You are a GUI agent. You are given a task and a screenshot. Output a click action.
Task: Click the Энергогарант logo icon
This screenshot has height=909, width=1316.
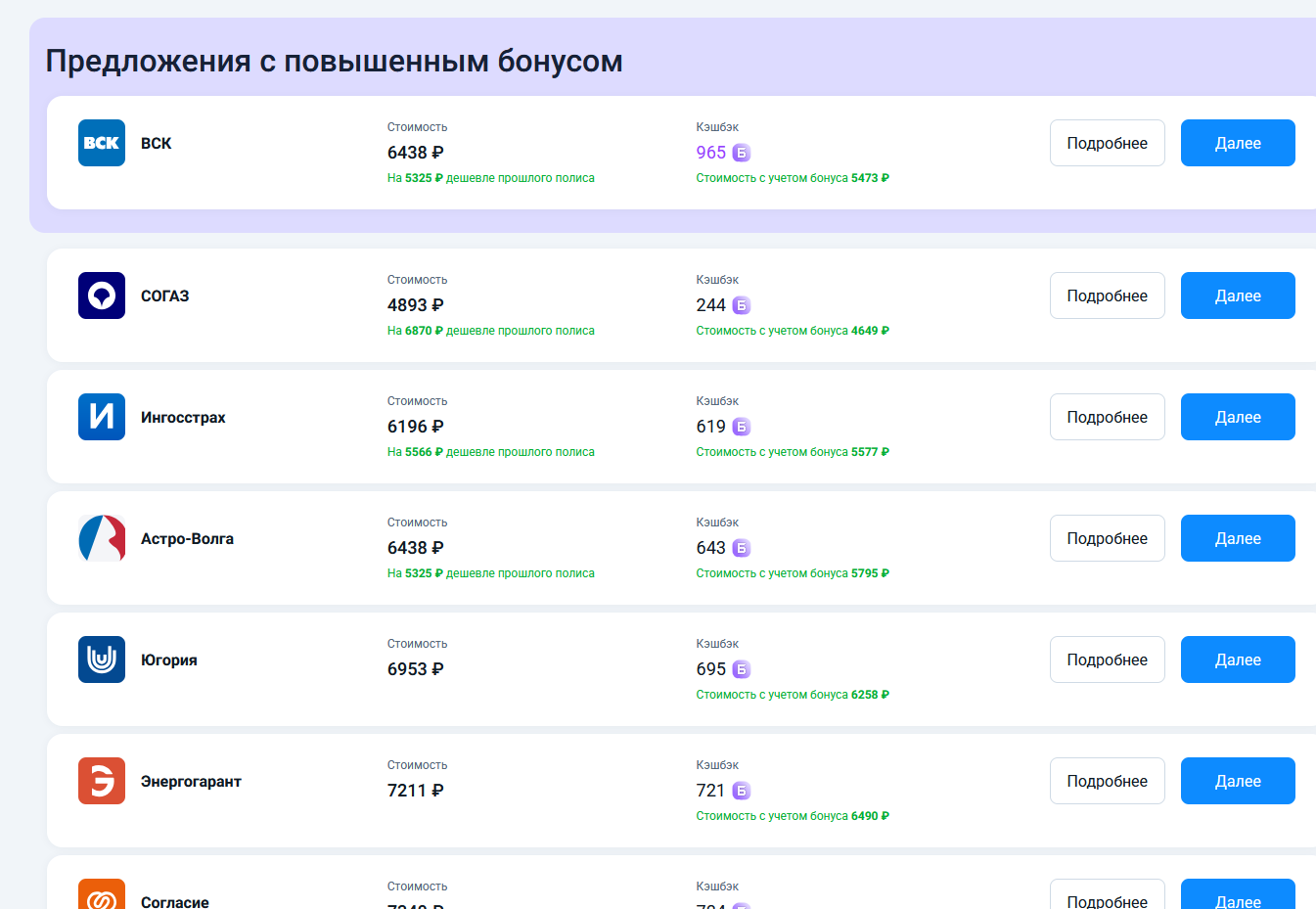click(102, 781)
